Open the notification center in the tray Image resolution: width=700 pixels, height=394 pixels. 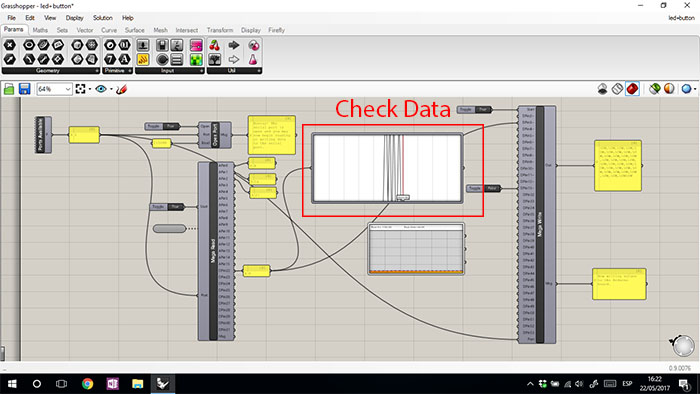point(684,383)
